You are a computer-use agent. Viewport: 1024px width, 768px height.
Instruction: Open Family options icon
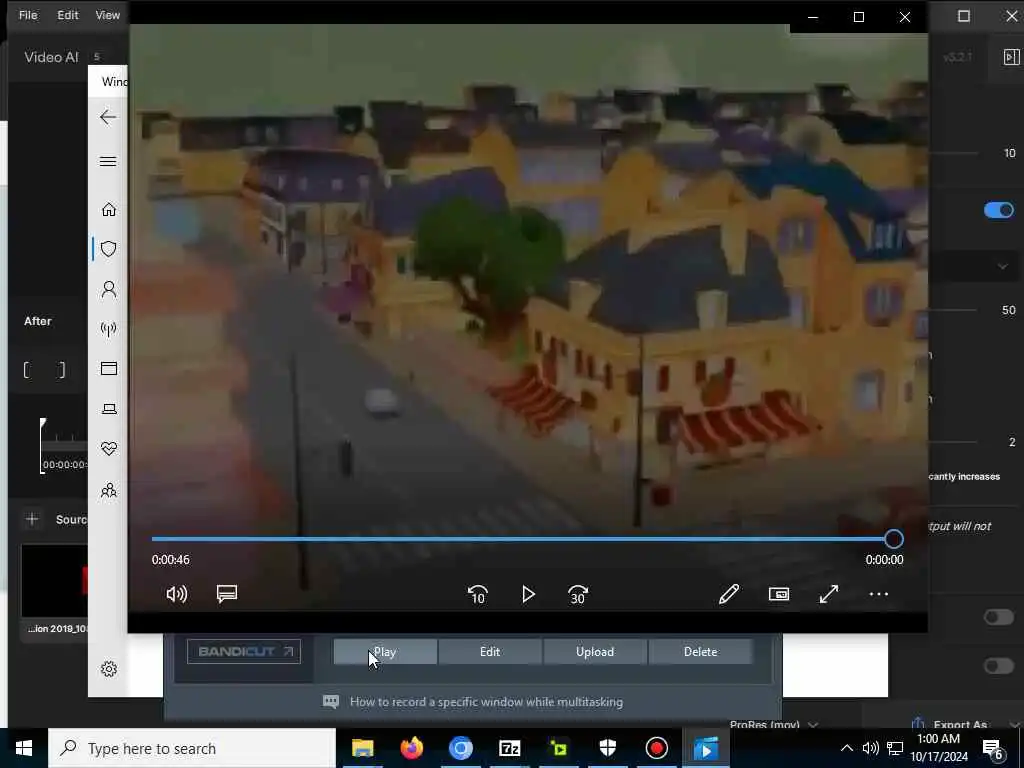(108, 490)
